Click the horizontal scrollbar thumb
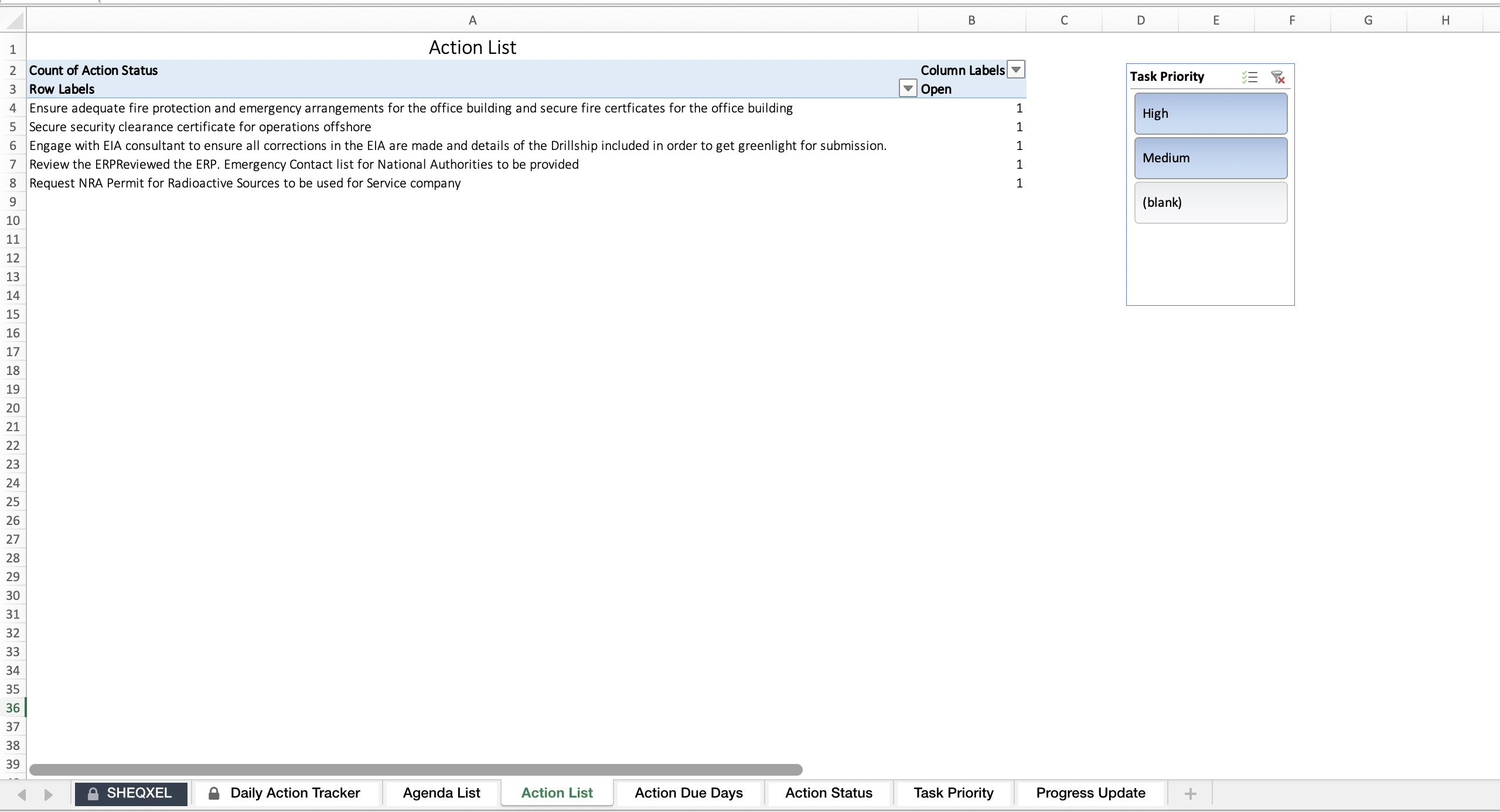The height and width of the screenshot is (812, 1500). (x=415, y=769)
